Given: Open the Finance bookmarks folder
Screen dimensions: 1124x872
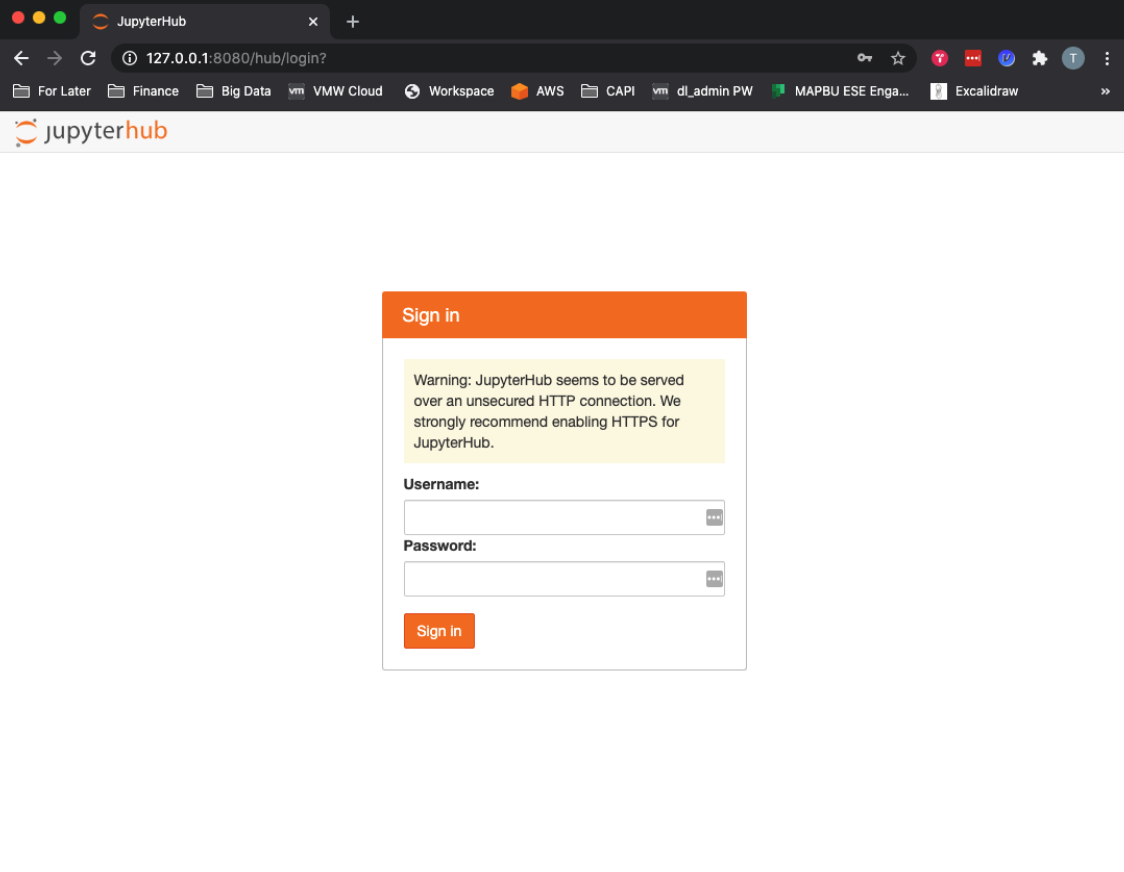Looking at the screenshot, I should tap(143, 91).
